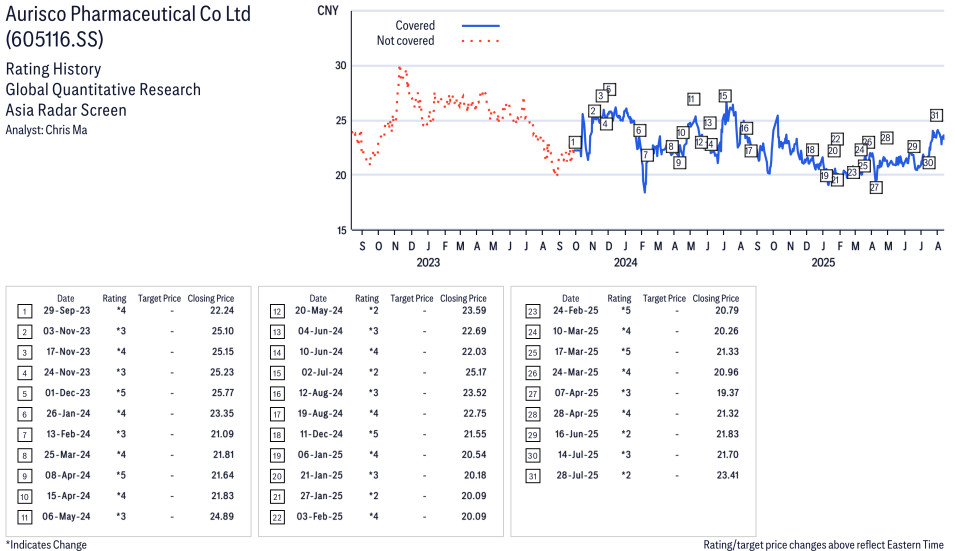
Task: Click the closing price 24.89
Action: [x=222, y=516]
